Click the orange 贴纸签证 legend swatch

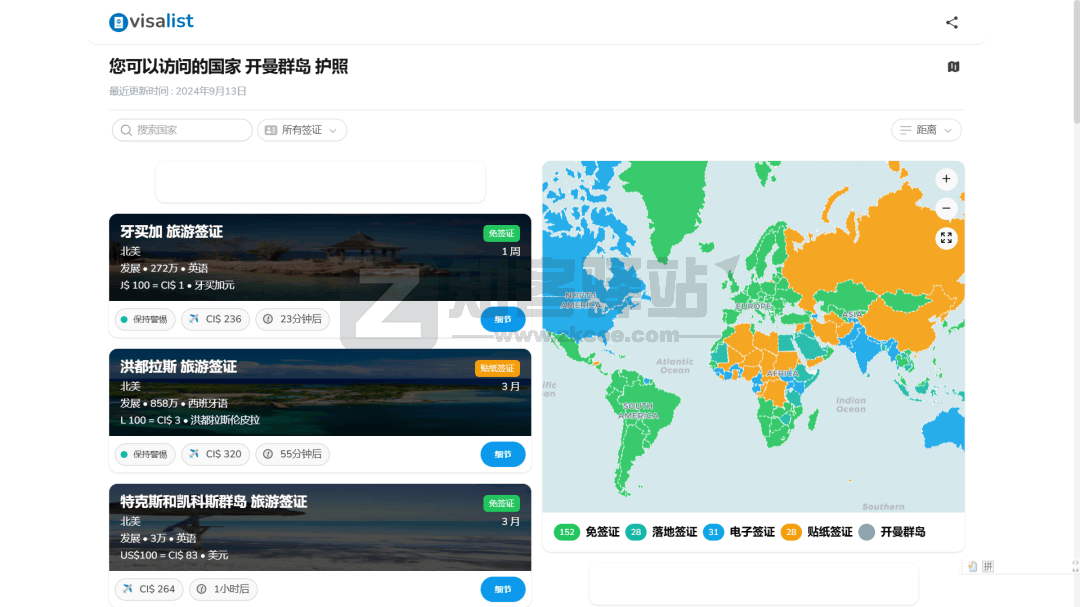coord(791,532)
